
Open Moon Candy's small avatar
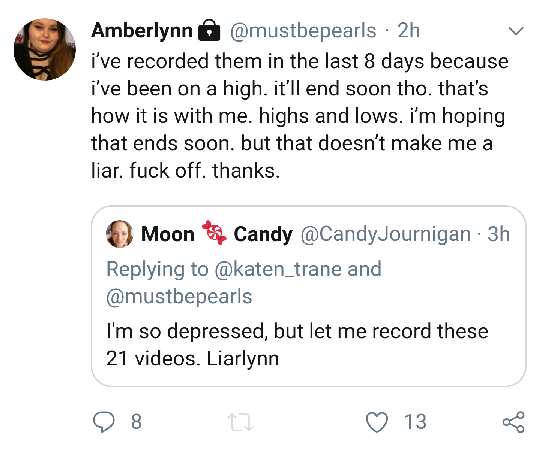pyautogui.click(x=120, y=234)
